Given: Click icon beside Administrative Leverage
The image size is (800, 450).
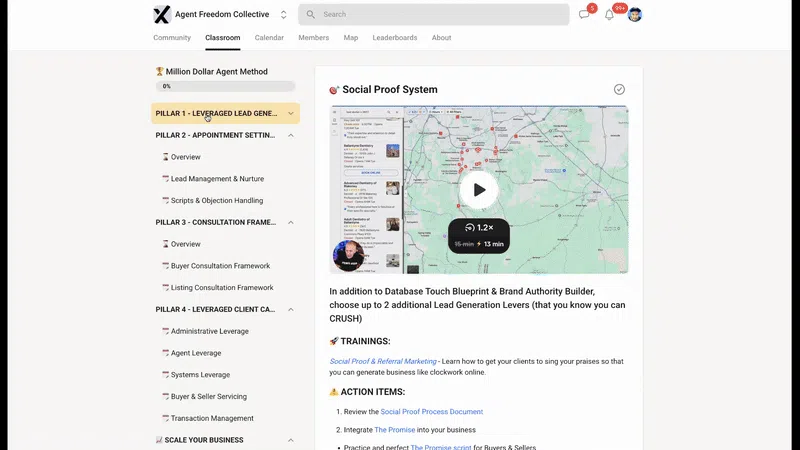Looking at the screenshot, I should tap(165, 331).
